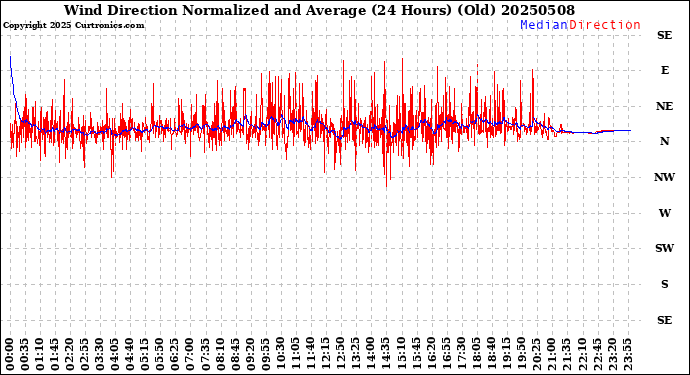
Task: Click the 03:30 time axis label
Action: tap(100, 354)
